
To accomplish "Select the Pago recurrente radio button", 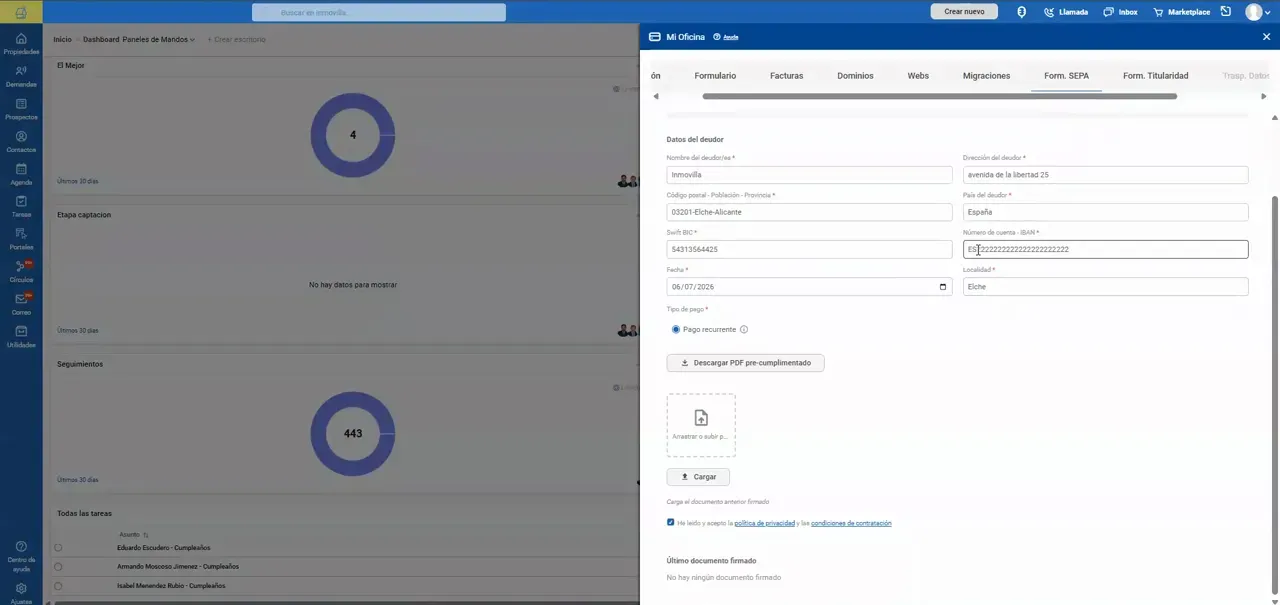I will tap(676, 330).
